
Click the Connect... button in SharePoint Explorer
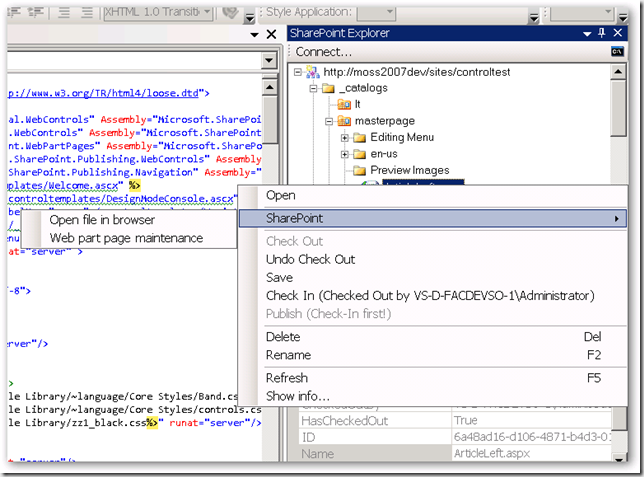coord(324,52)
